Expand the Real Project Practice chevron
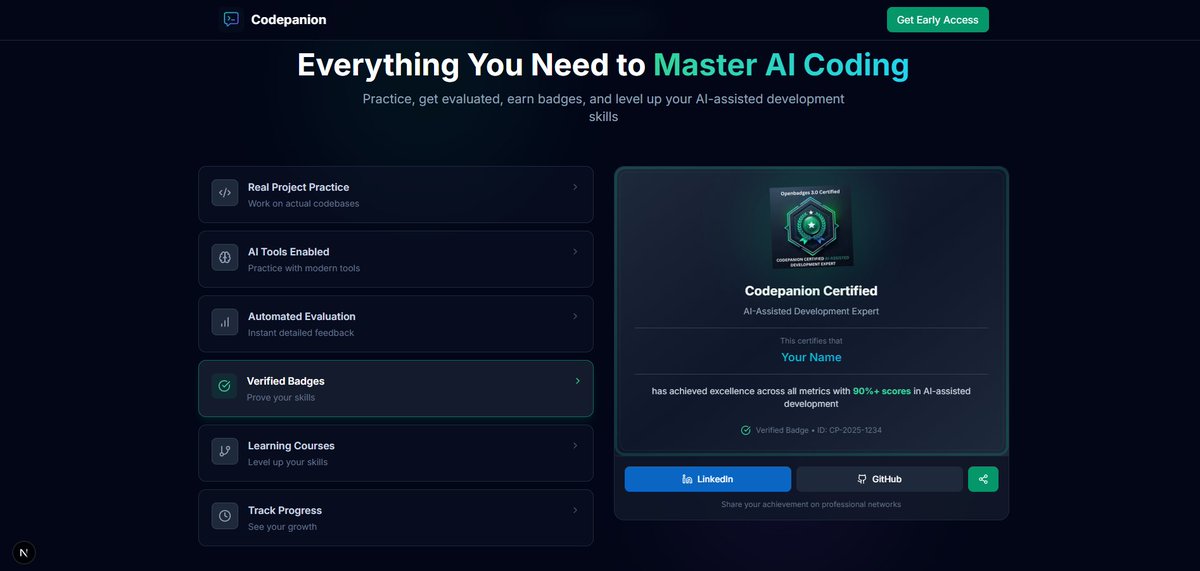The height and width of the screenshot is (571, 1200). click(x=575, y=187)
